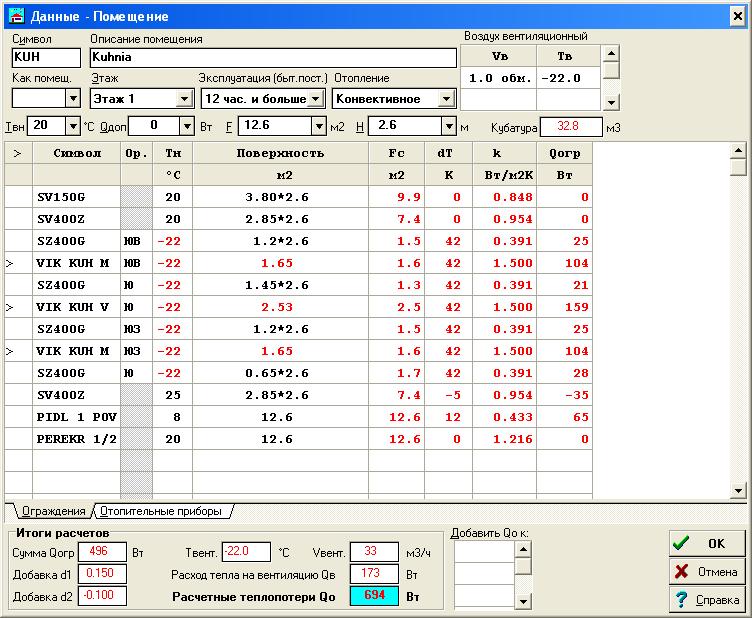The image size is (752, 618).
Task: Click k value 1.216
Action: tap(505, 439)
